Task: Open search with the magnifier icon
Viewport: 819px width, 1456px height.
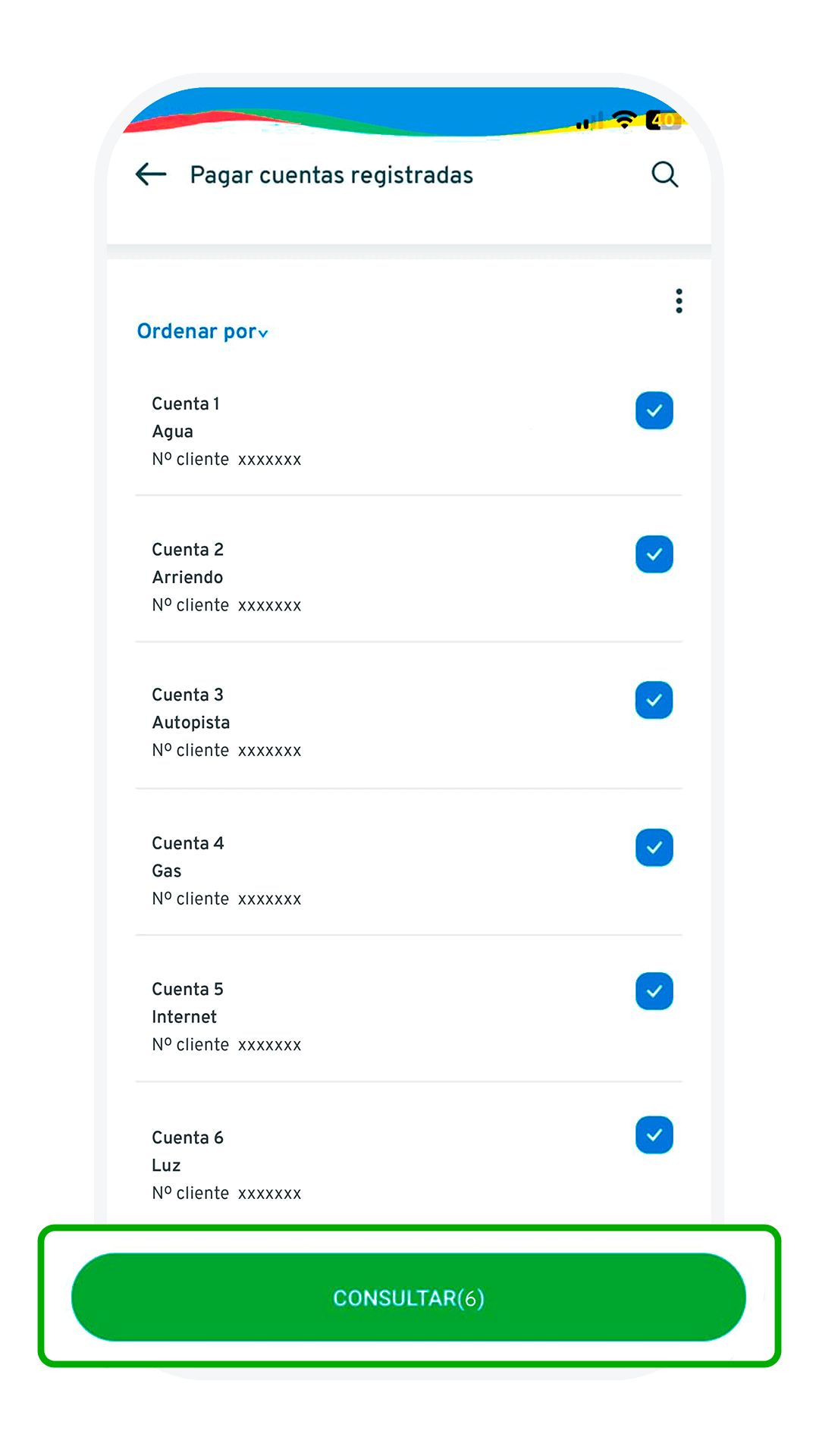Action: [664, 174]
